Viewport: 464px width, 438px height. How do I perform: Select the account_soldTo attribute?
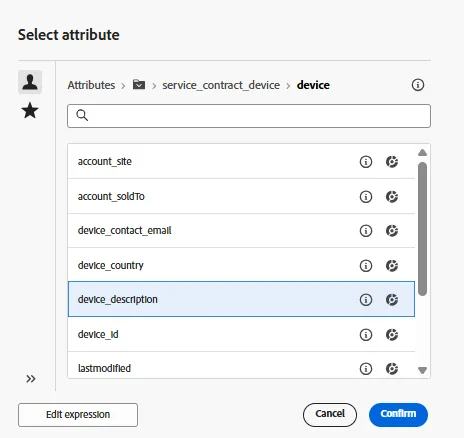pyautogui.click(x=241, y=196)
